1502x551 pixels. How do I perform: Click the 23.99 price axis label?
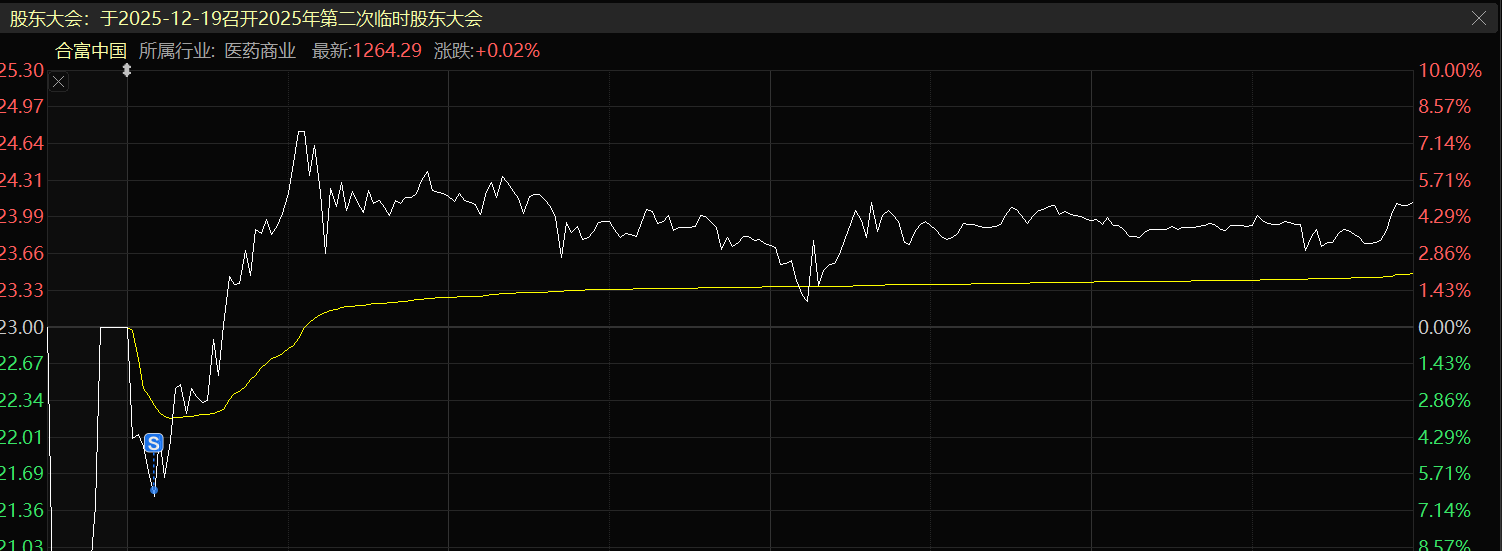(22, 216)
